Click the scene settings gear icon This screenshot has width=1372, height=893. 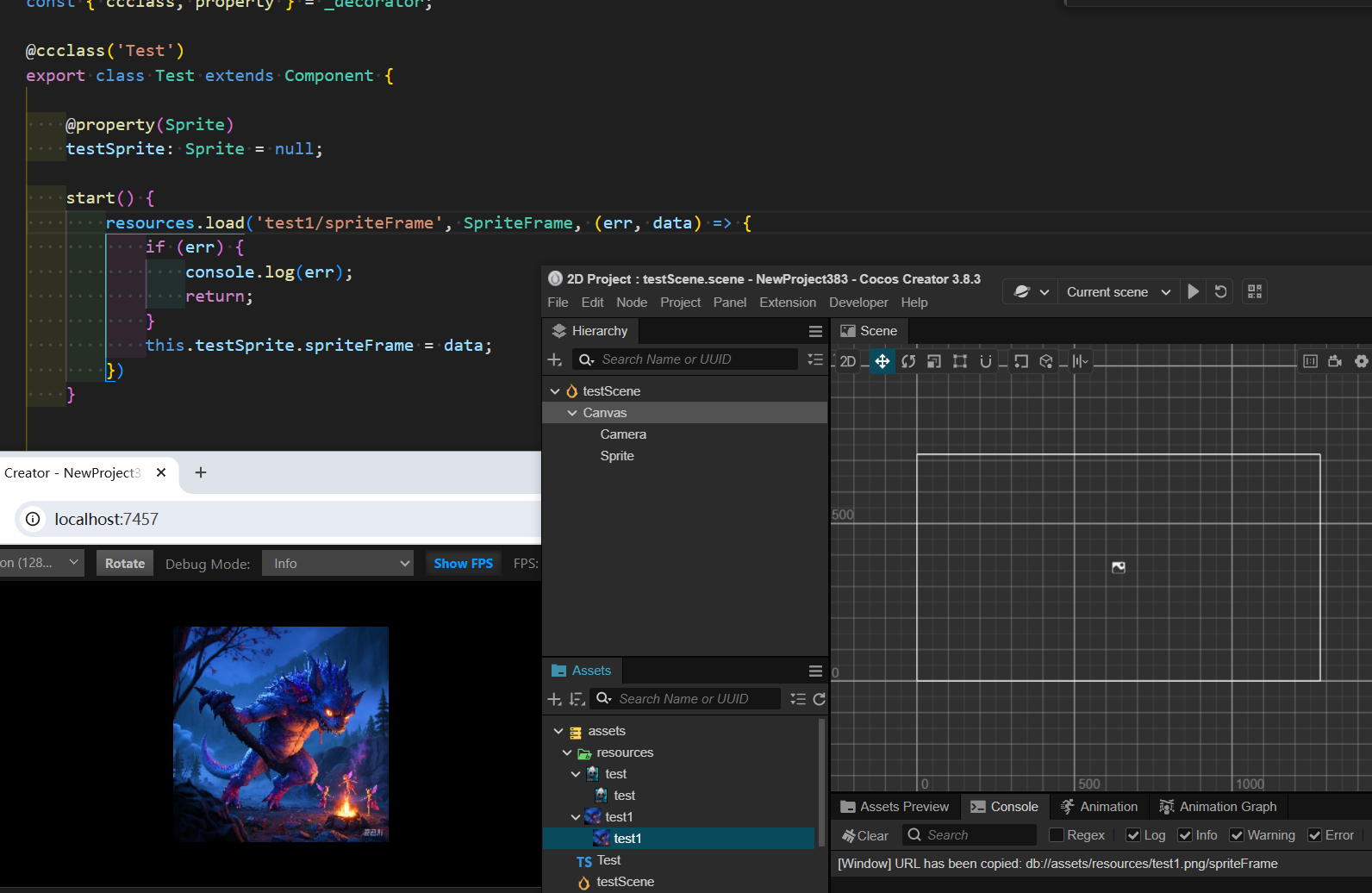click(x=1362, y=361)
